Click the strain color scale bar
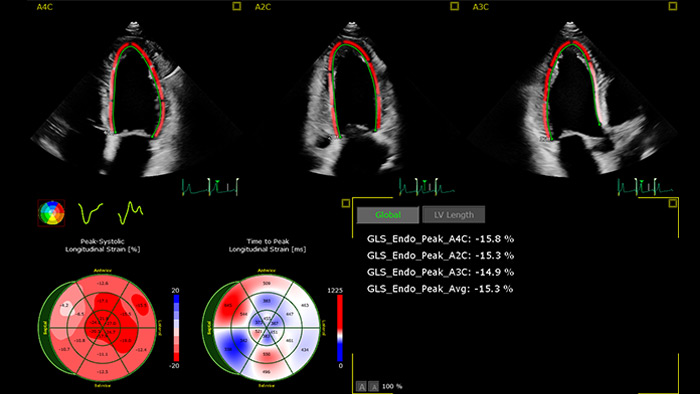 coord(176,328)
